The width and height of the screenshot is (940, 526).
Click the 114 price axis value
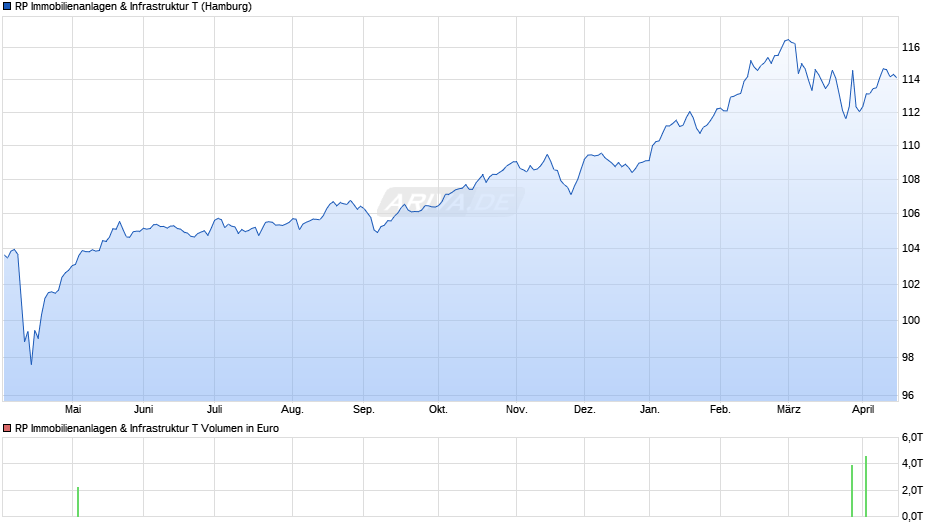(911, 79)
